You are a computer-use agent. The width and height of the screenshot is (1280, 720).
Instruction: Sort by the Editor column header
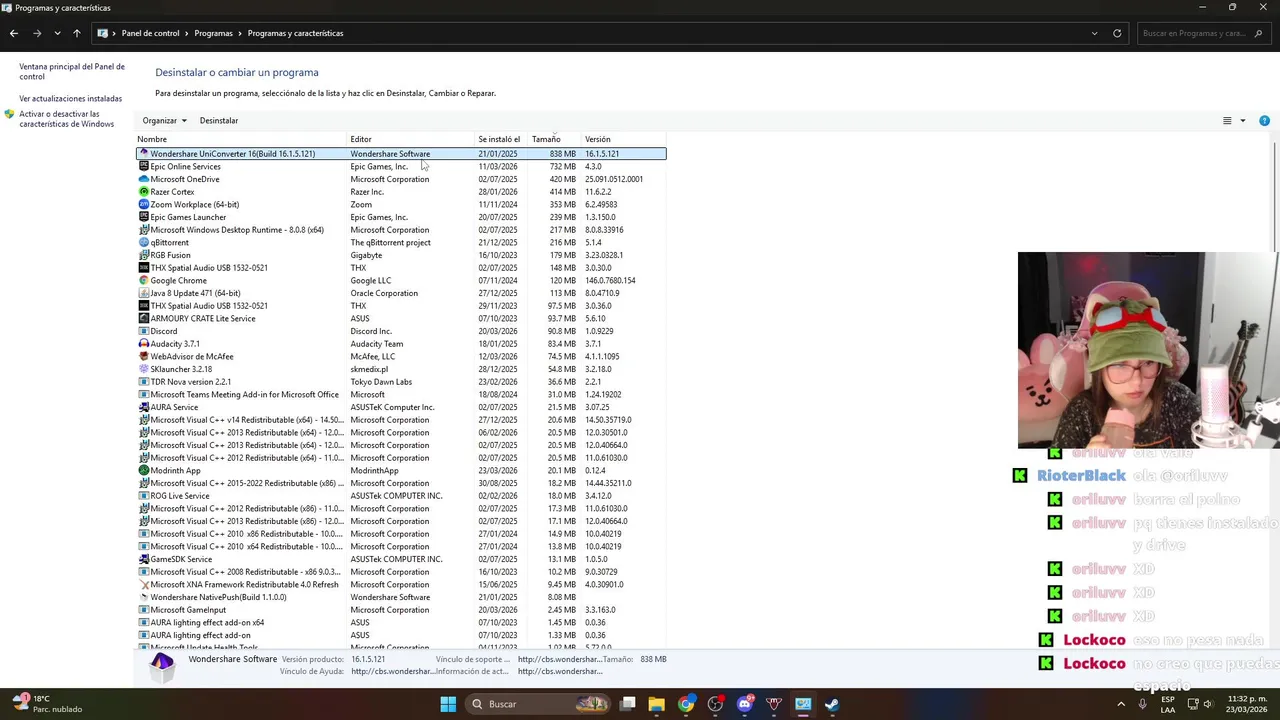pyautogui.click(x=410, y=139)
